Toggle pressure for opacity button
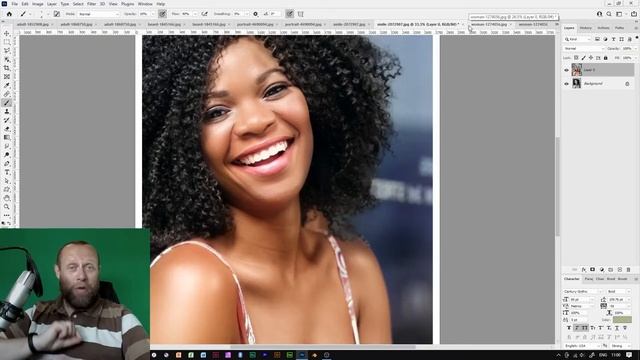 click(x=162, y=14)
